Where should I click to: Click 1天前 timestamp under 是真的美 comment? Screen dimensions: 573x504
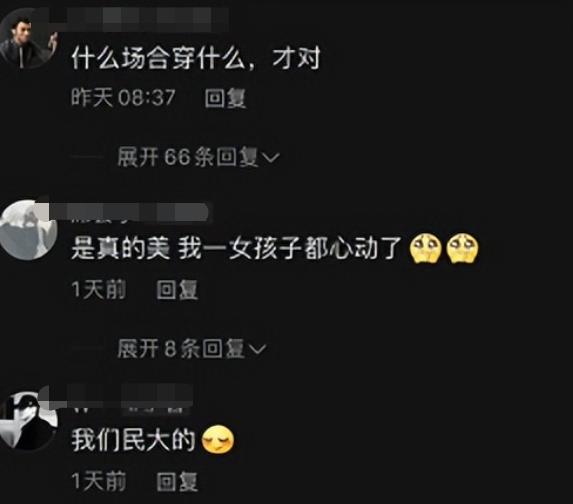pos(99,290)
